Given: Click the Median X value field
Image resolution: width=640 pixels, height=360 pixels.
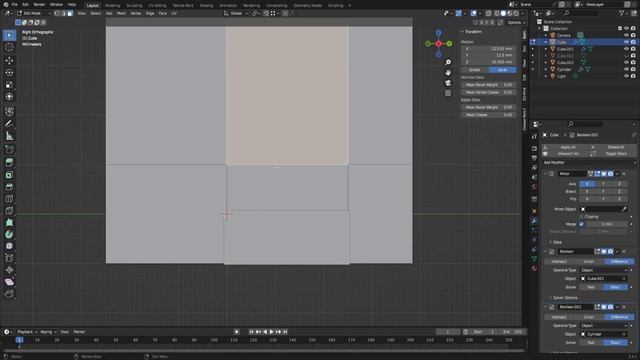Looking at the screenshot, I should pyautogui.click(x=488, y=49).
